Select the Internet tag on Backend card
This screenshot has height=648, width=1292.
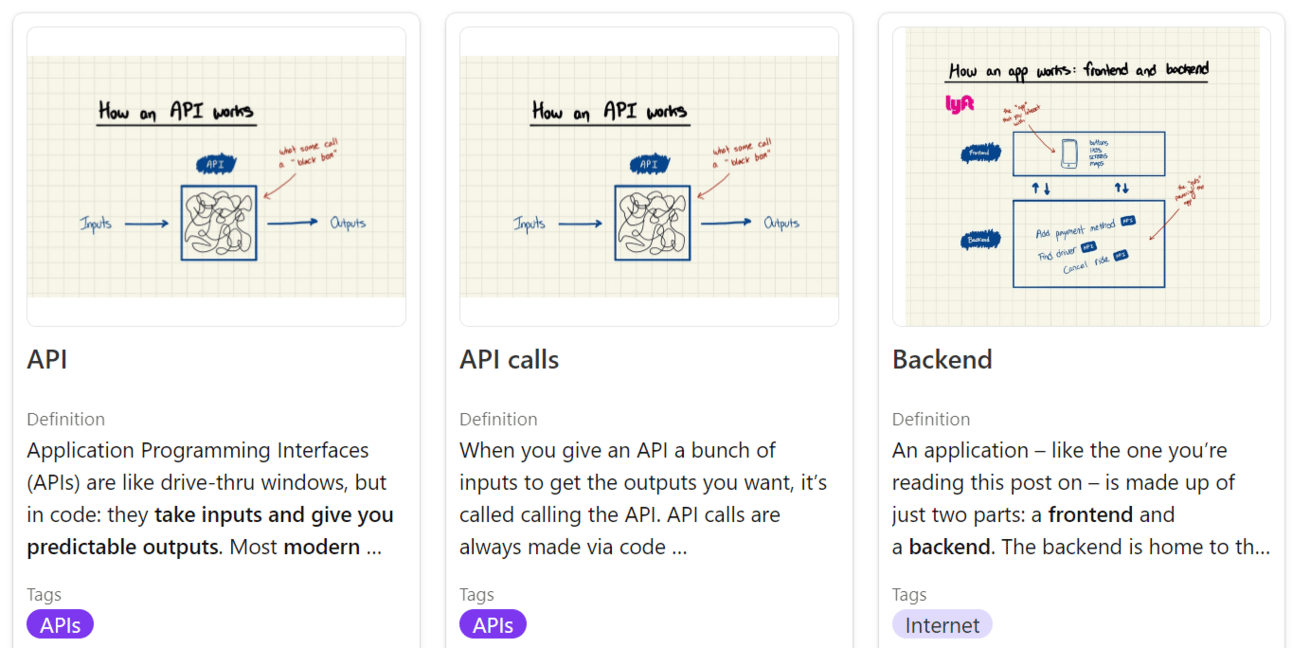pyautogui.click(x=942, y=625)
